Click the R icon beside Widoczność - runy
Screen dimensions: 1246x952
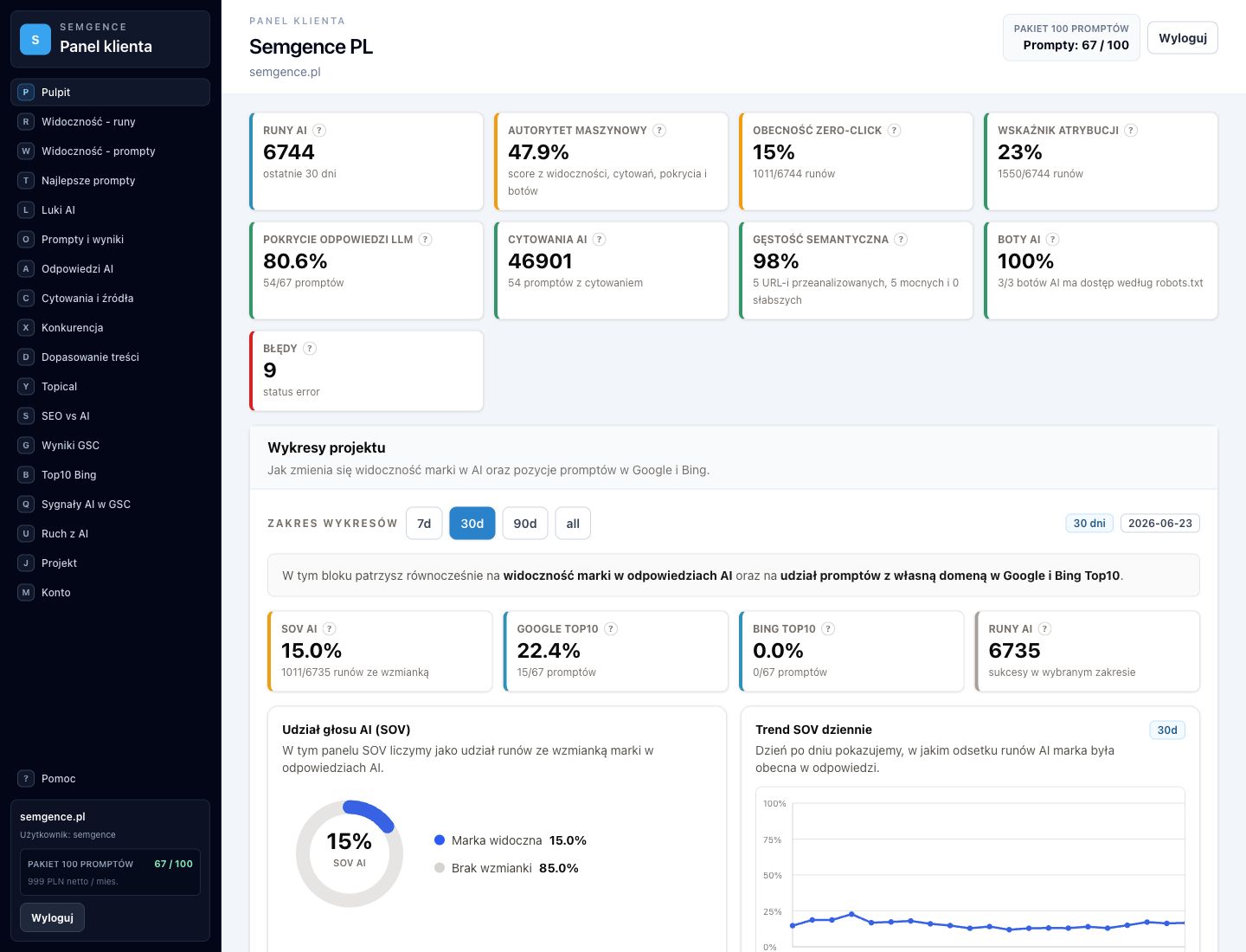[x=26, y=122]
